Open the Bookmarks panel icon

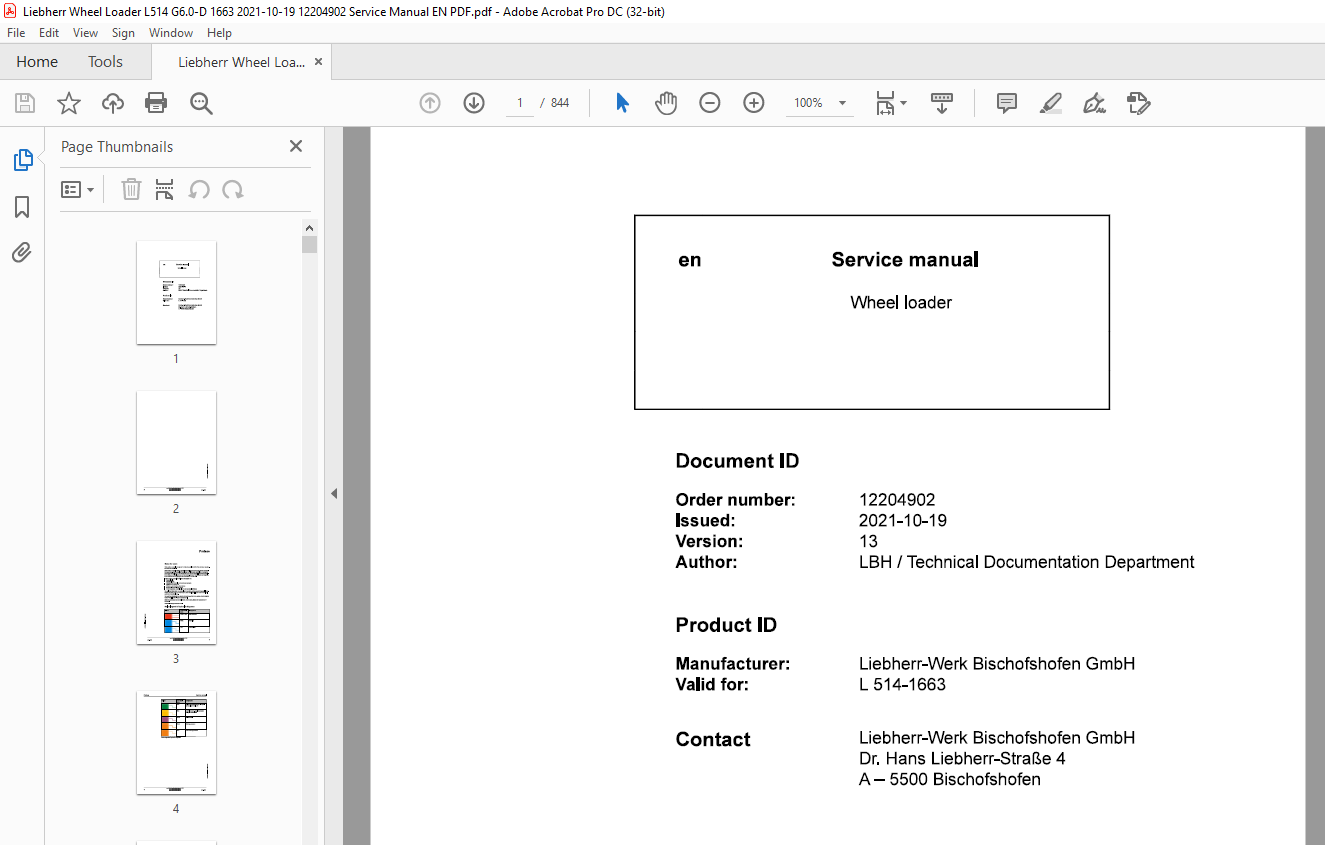coord(22,207)
